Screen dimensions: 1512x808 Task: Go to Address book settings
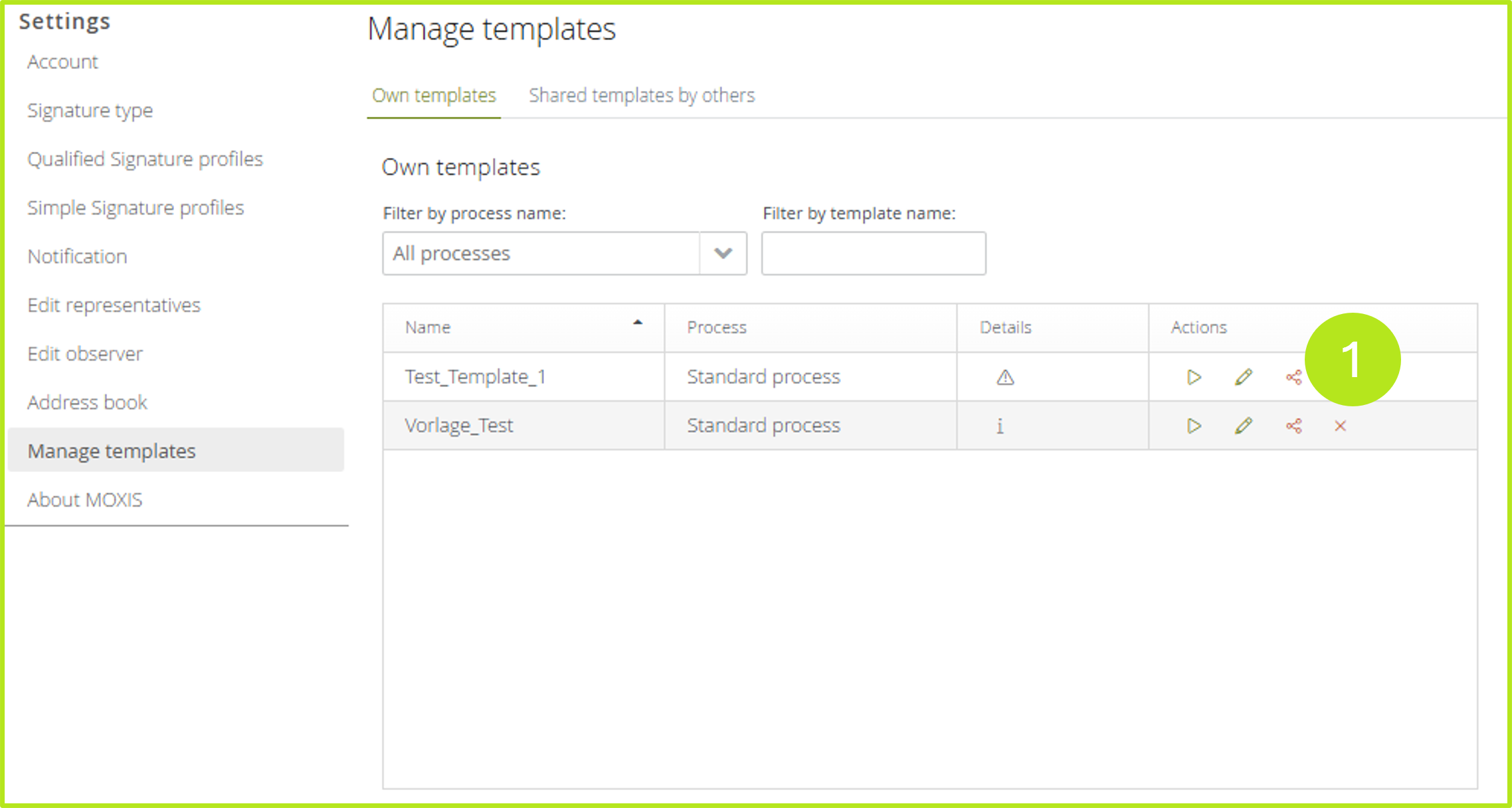point(87,402)
